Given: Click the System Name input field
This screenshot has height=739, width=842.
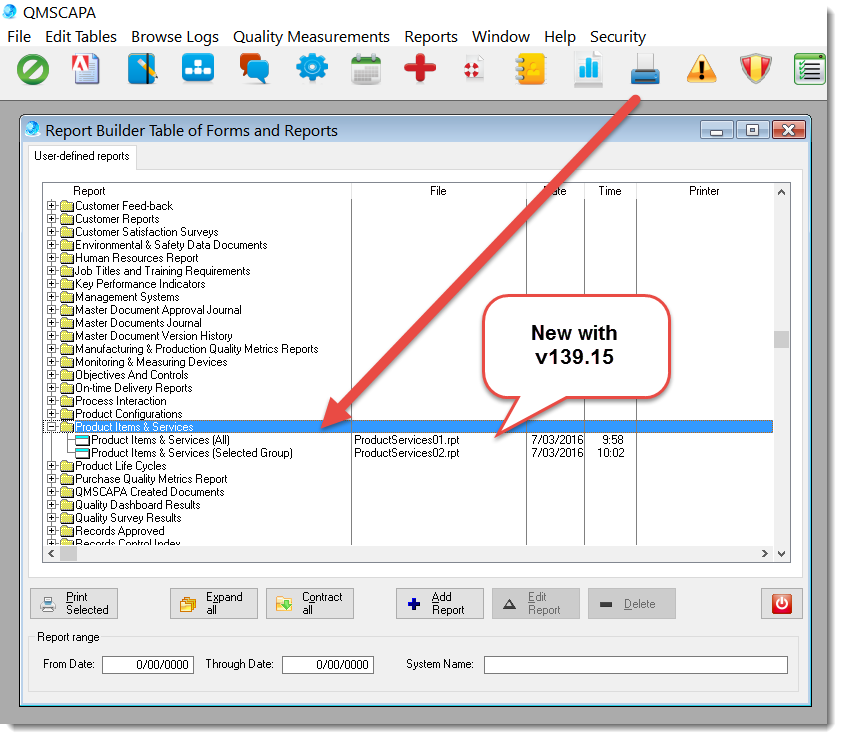Looking at the screenshot, I should tap(635, 665).
